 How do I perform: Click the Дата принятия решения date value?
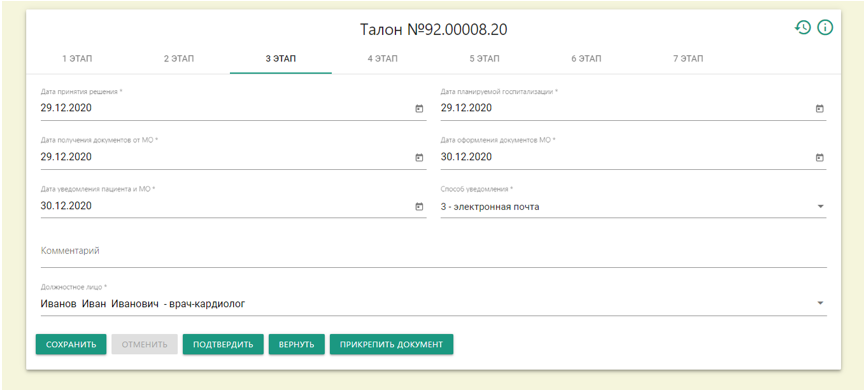click(x=66, y=109)
